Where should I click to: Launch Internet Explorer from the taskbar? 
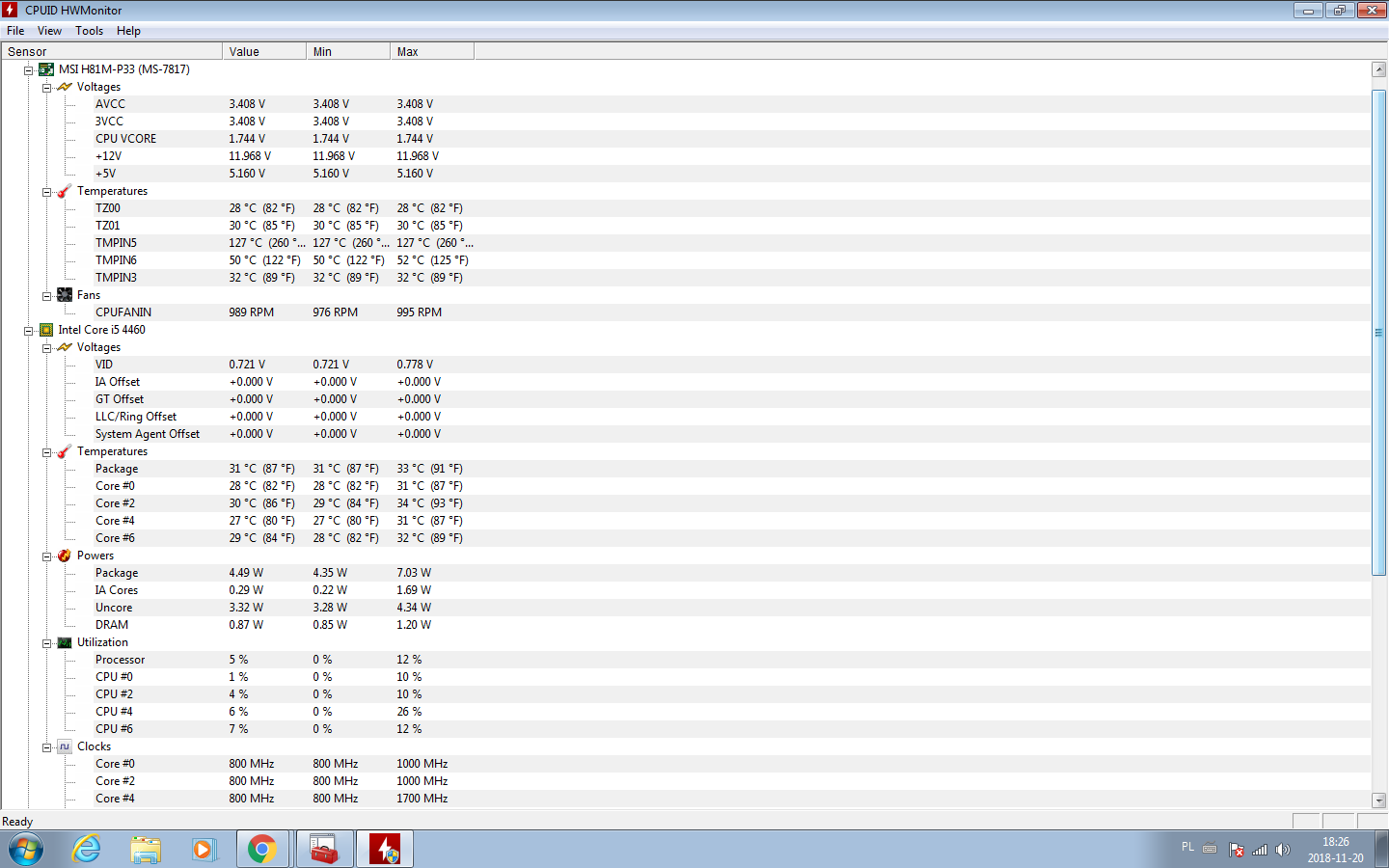[x=87, y=850]
